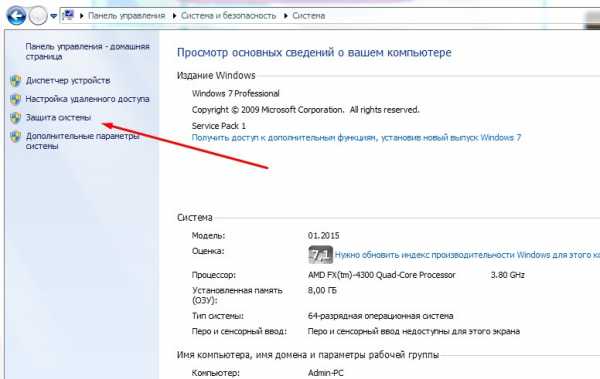Image resolution: width=600 pixels, height=379 pixels.
Task: Select the Система breadcrumb segment
Action: point(308,16)
